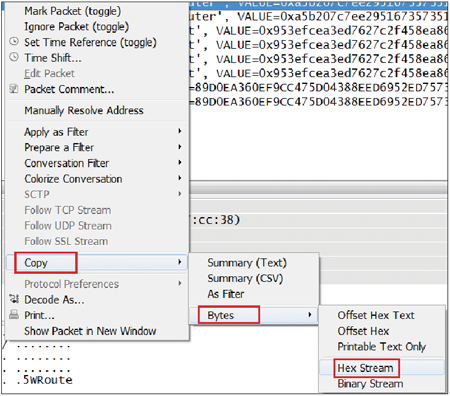Open the Bytes submenu
The width and height of the screenshot is (450, 396).
253,315
